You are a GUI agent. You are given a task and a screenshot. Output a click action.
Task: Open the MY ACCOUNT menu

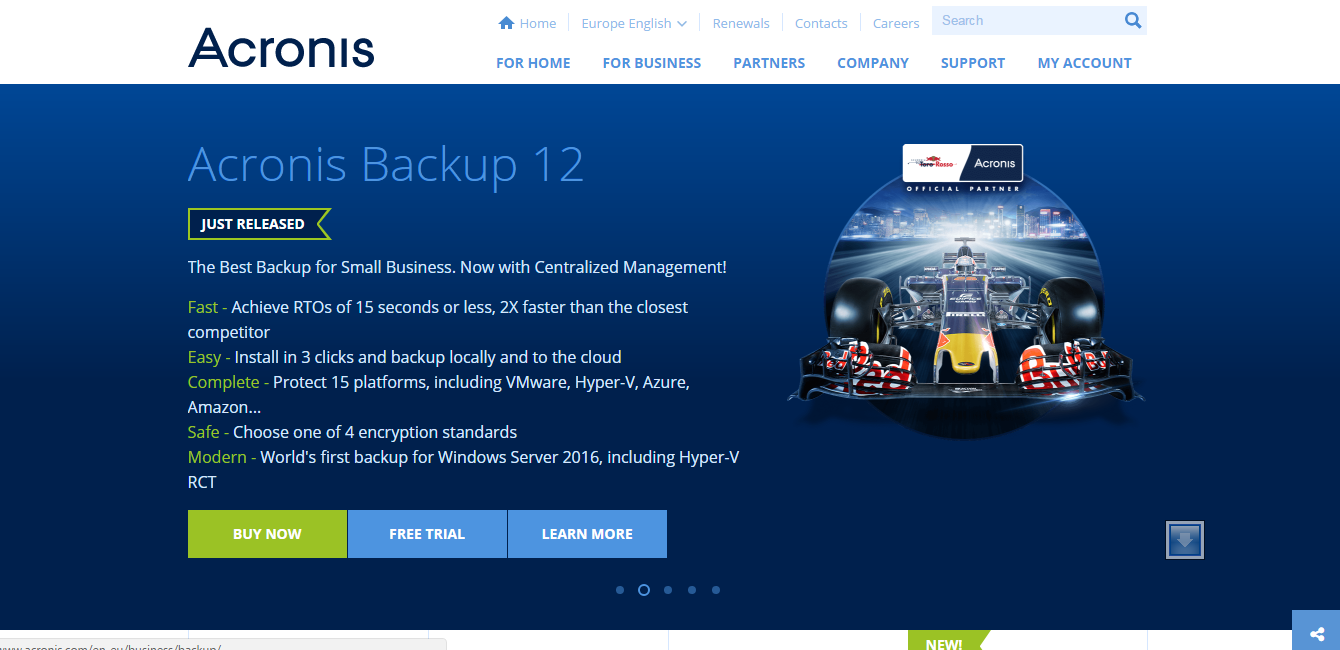click(x=1085, y=63)
